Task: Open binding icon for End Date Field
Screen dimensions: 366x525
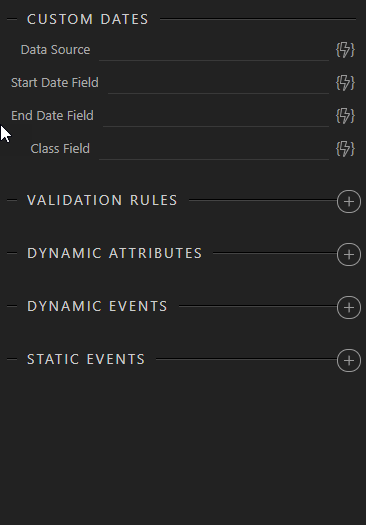Action: 345,116
